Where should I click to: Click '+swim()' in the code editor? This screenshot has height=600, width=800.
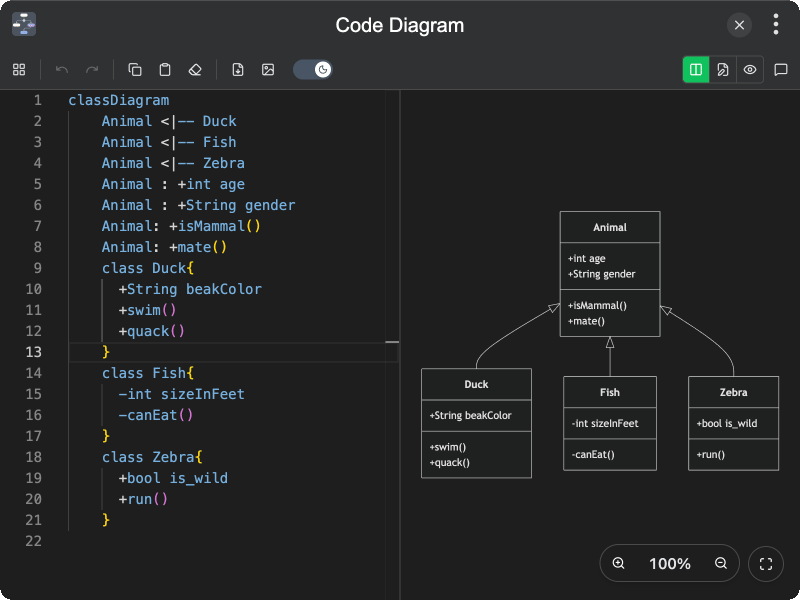pyautogui.click(x=147, y=310)
